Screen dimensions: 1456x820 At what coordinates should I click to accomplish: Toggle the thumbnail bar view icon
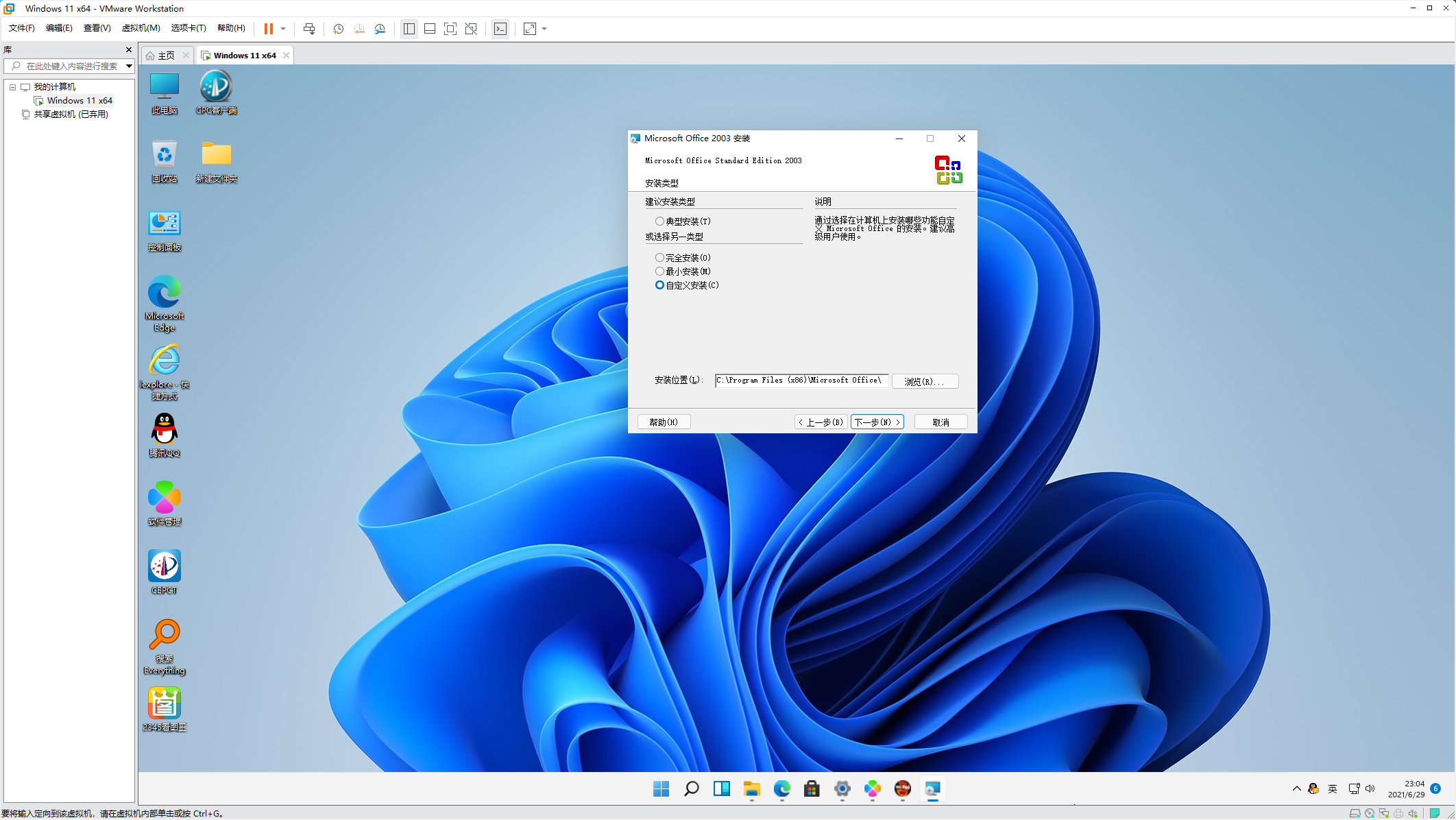coord(430,29)
